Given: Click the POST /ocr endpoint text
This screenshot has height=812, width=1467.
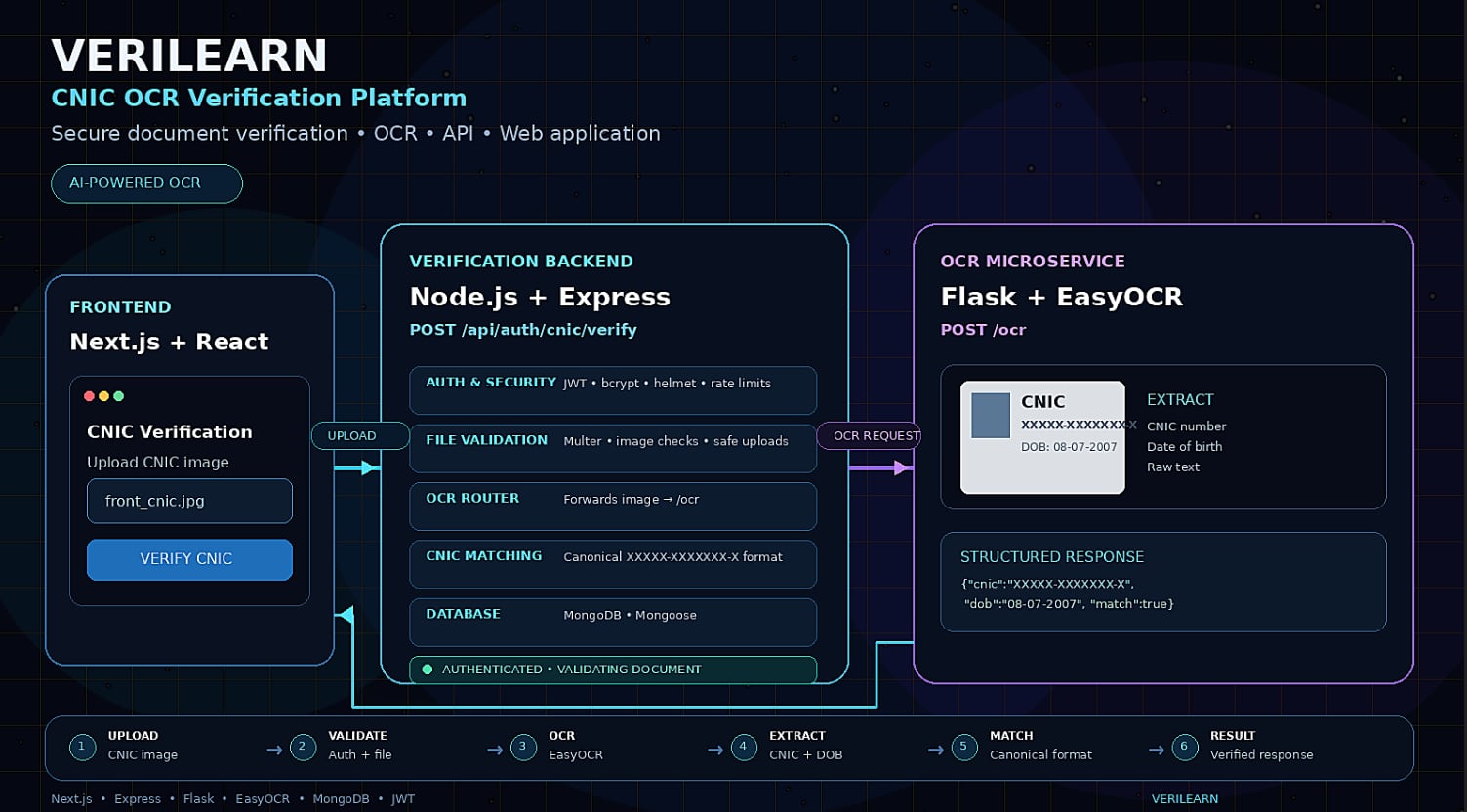Looking at the screenshot, I should (x=983, y=330).
